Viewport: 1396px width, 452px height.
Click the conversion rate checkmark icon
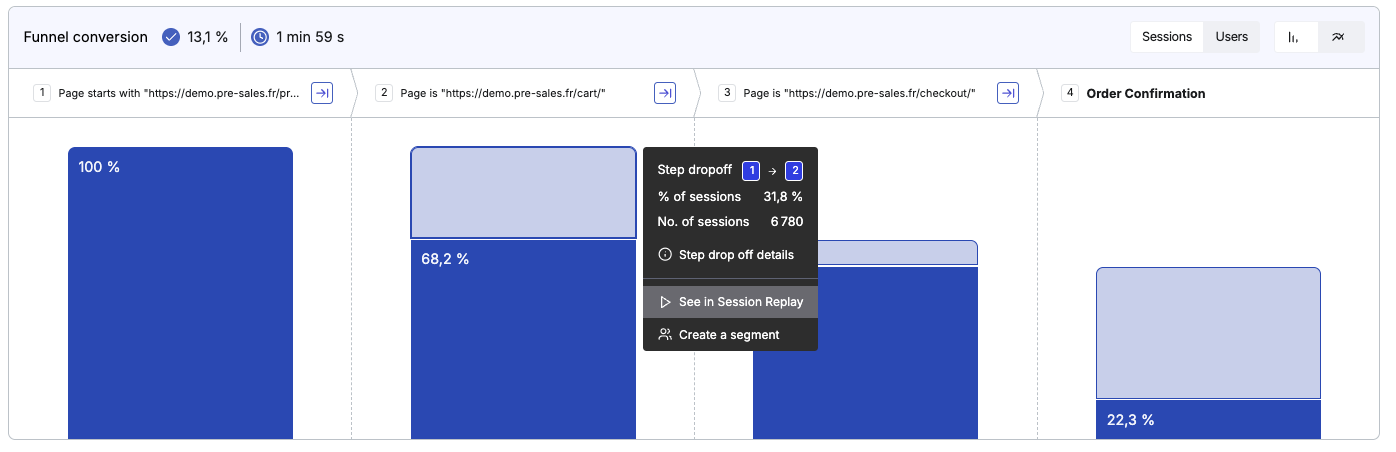click(x=171, y=37)
